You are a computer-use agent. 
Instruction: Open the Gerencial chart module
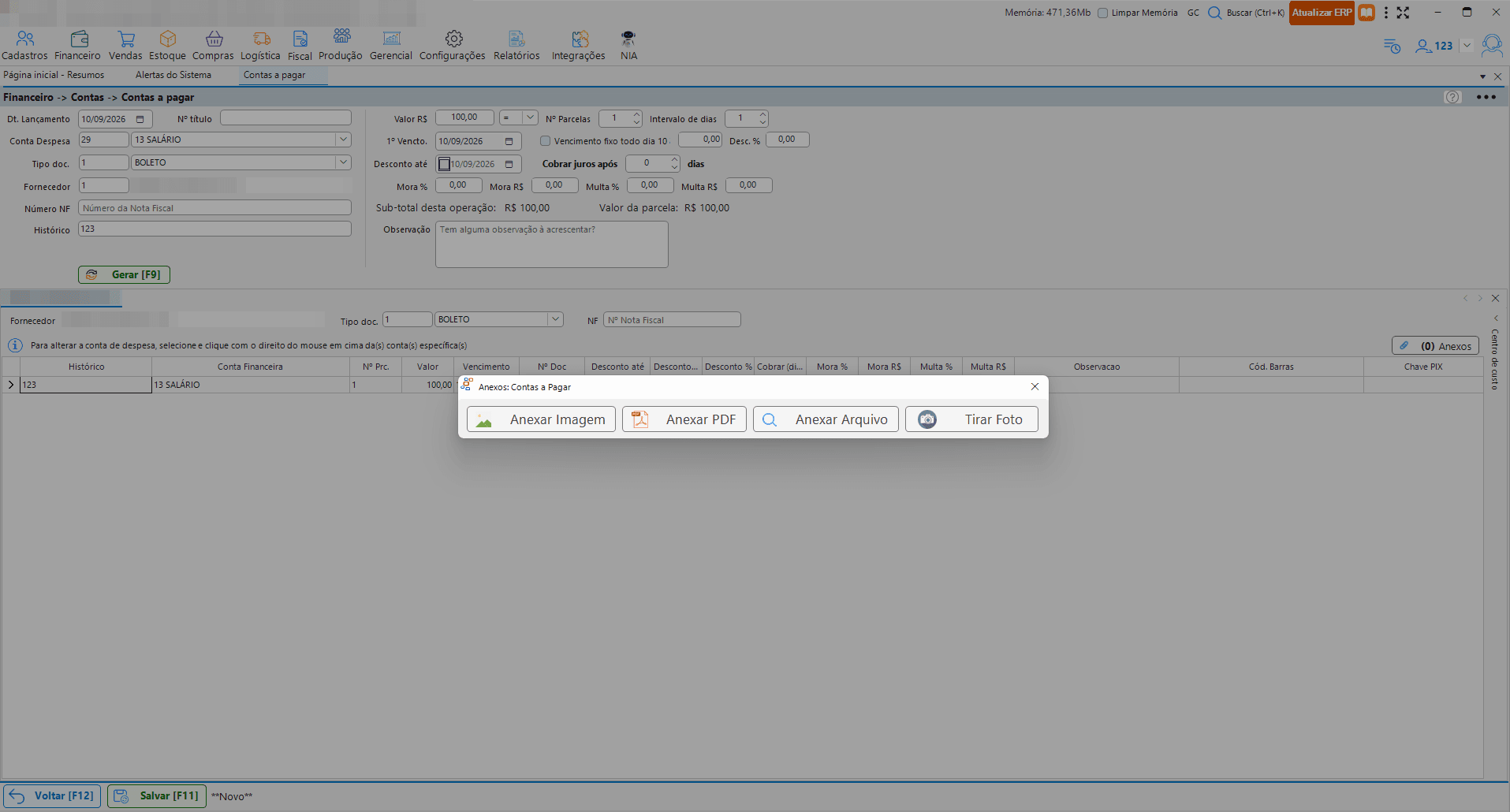point(391,45)
